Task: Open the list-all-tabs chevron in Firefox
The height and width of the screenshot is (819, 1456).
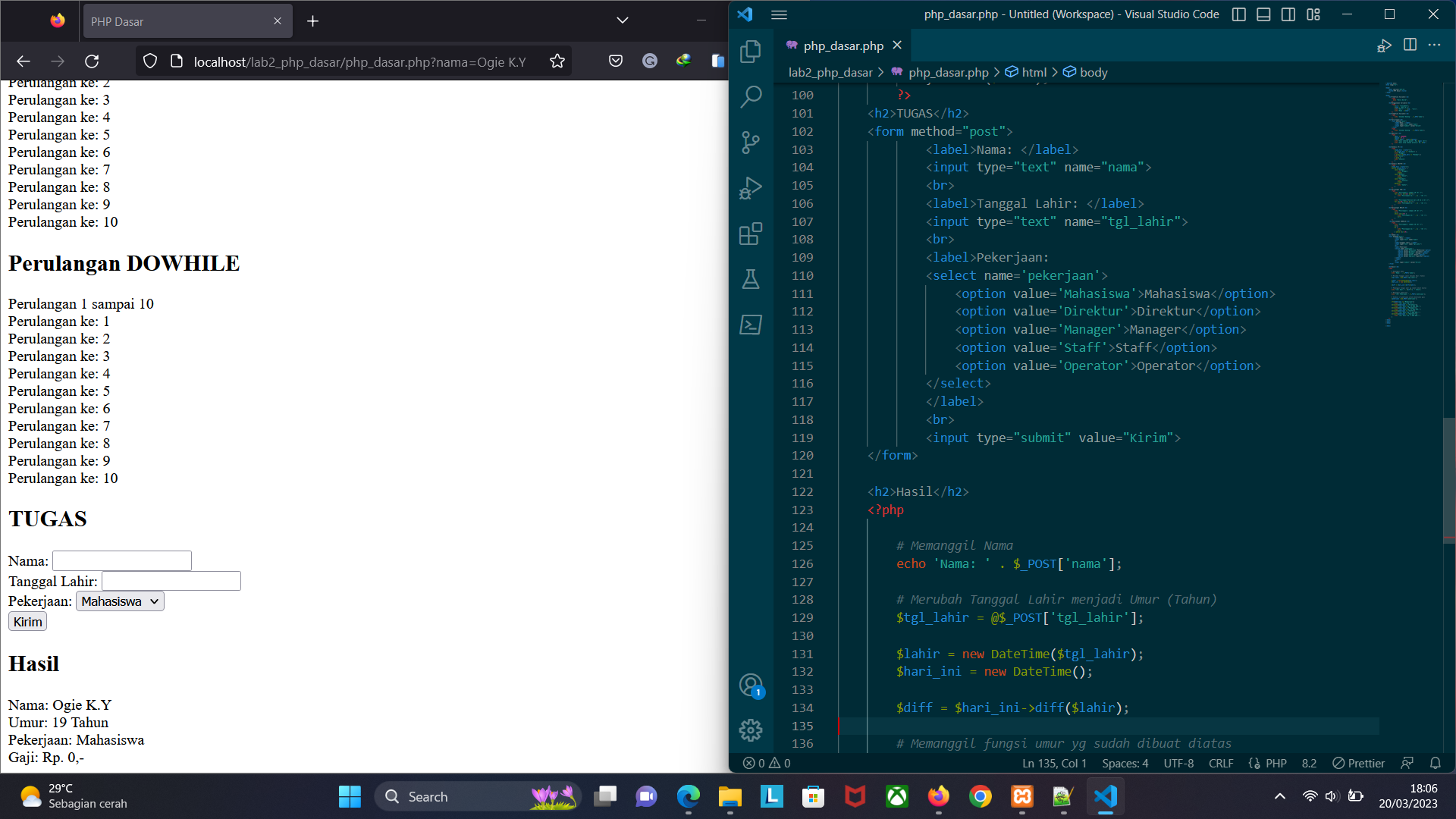Action: point(622,20)
